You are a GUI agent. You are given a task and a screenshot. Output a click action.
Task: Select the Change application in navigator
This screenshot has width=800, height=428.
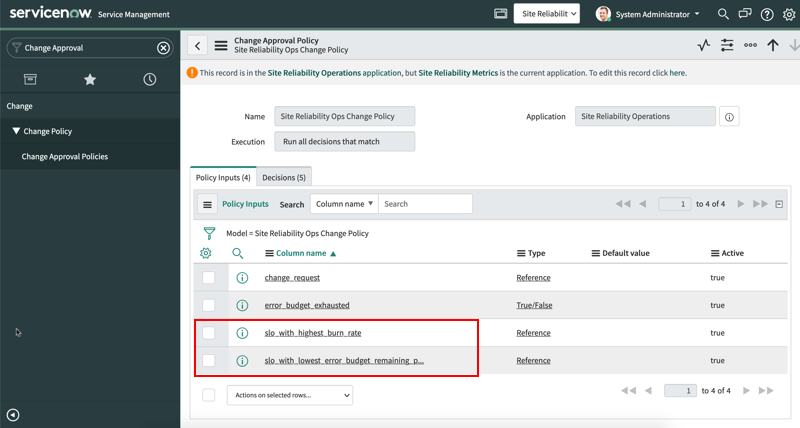coord(19,106)
